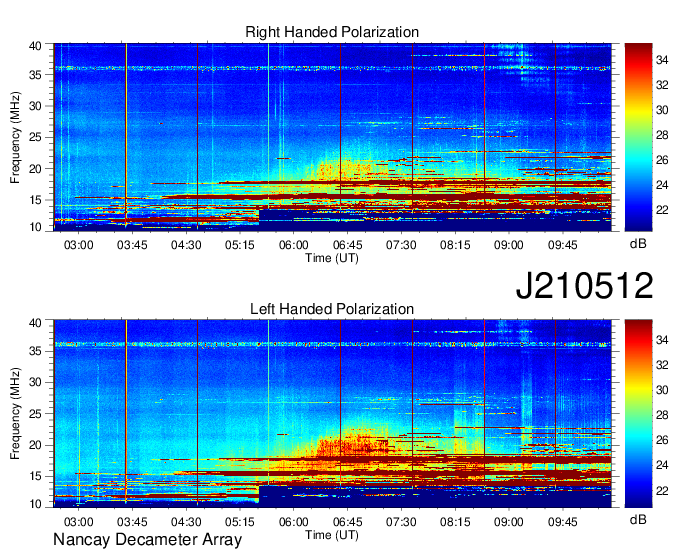
Task: Click the Right Handed plot's colorbar
Action: (638, 137)
